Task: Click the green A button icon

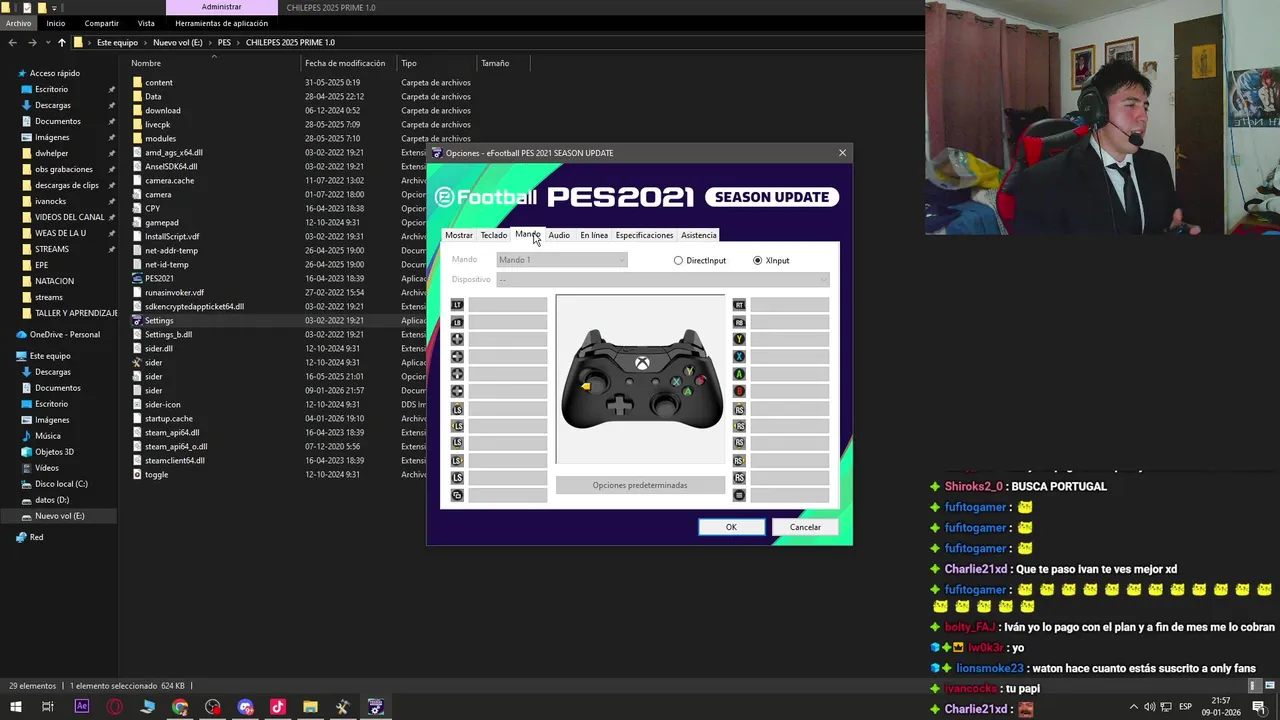Action: [739, 374]
